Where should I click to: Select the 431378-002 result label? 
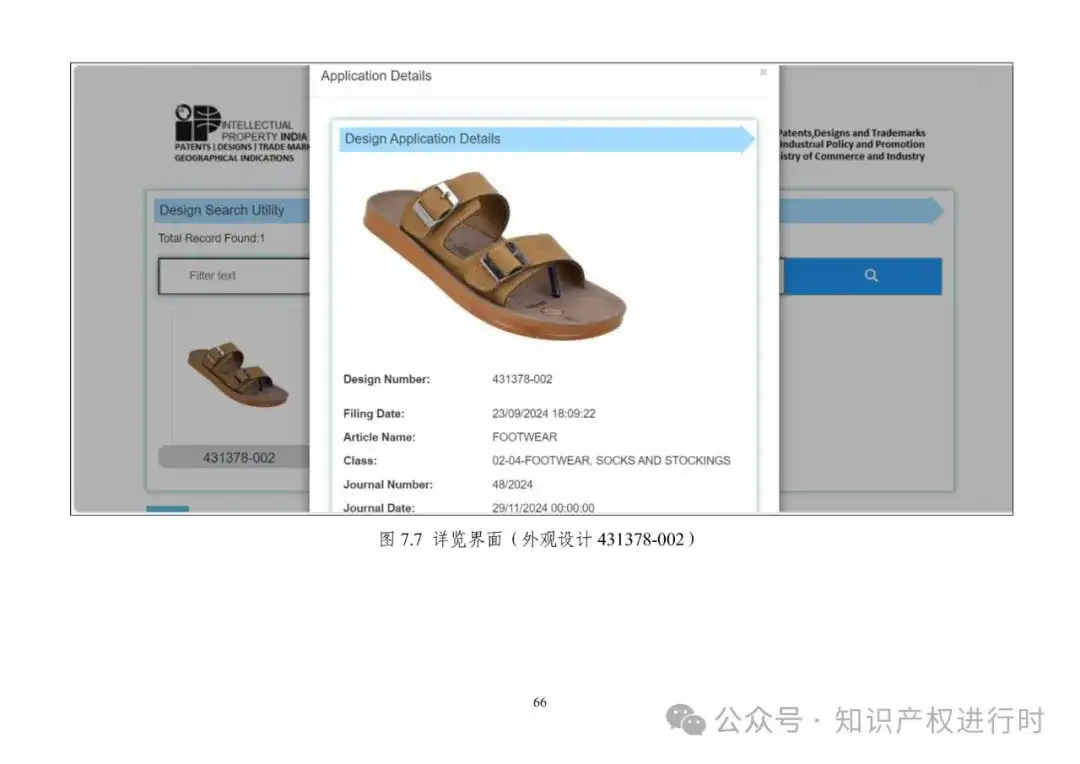point(238,458)
